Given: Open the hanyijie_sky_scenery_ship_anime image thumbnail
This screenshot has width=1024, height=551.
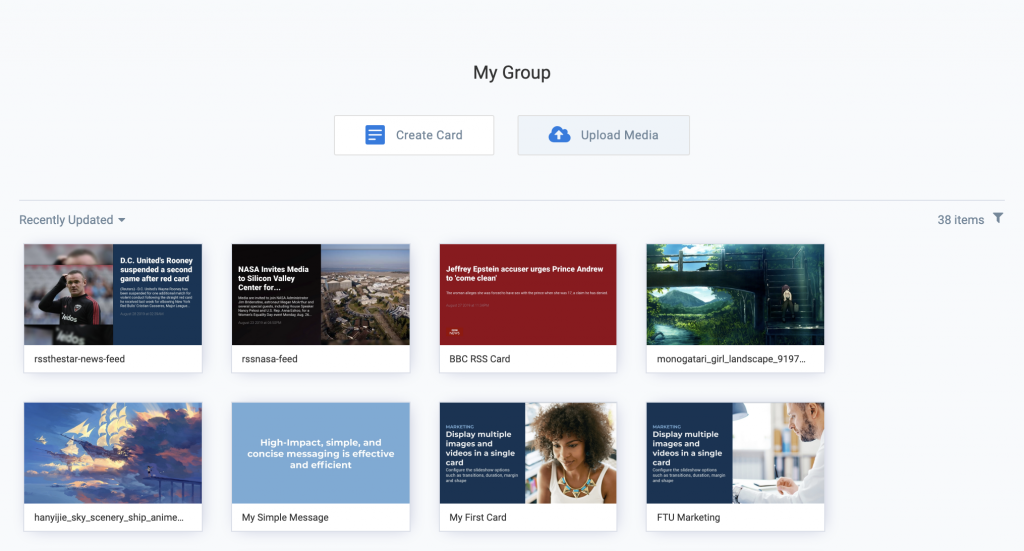Looking at the screenshot, I should pyautogui.click(x=113, y=453).
